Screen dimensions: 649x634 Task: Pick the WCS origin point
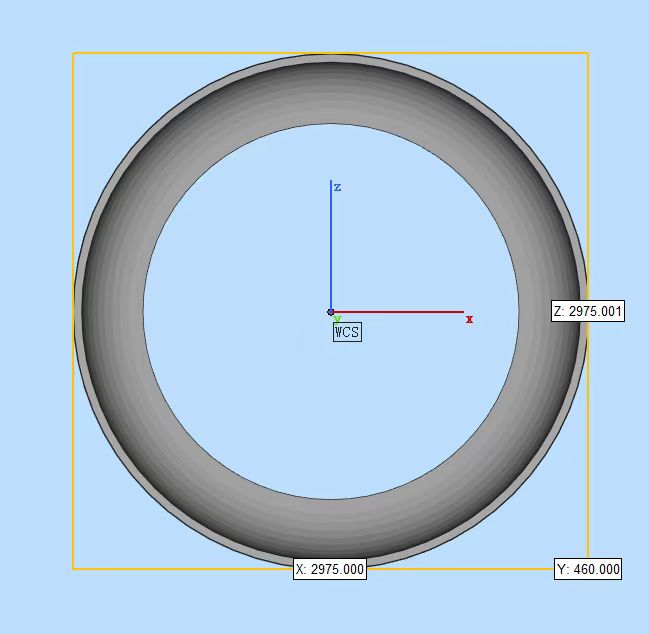click(x=331, y=312)
